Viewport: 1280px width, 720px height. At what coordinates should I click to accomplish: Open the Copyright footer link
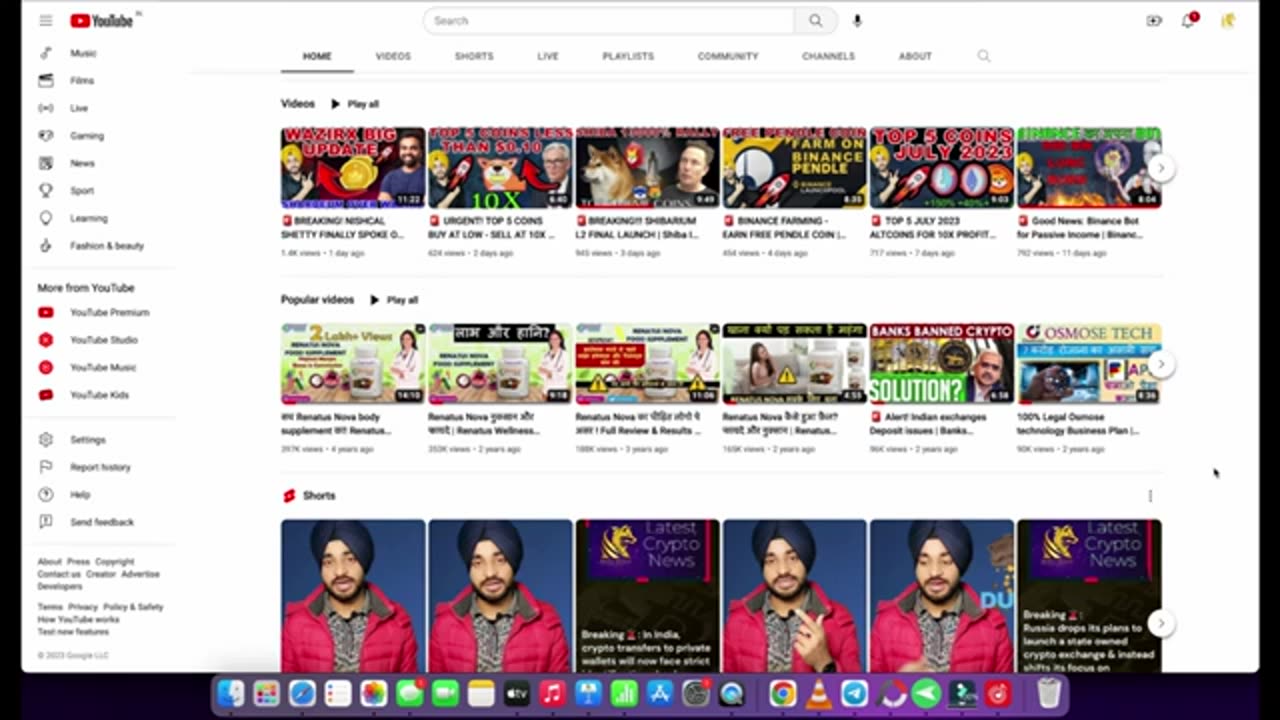(x=115, y=562)
